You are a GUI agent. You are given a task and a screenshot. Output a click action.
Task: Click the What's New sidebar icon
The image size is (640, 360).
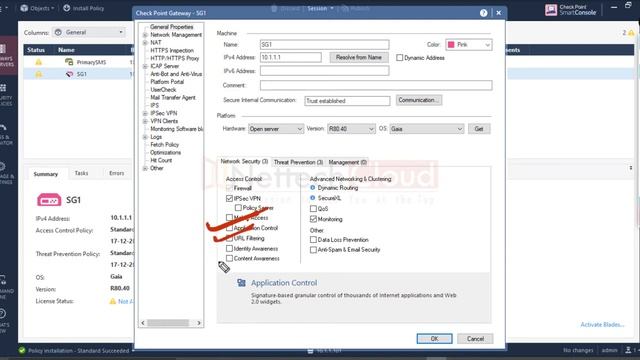click(x=2, y=313)
